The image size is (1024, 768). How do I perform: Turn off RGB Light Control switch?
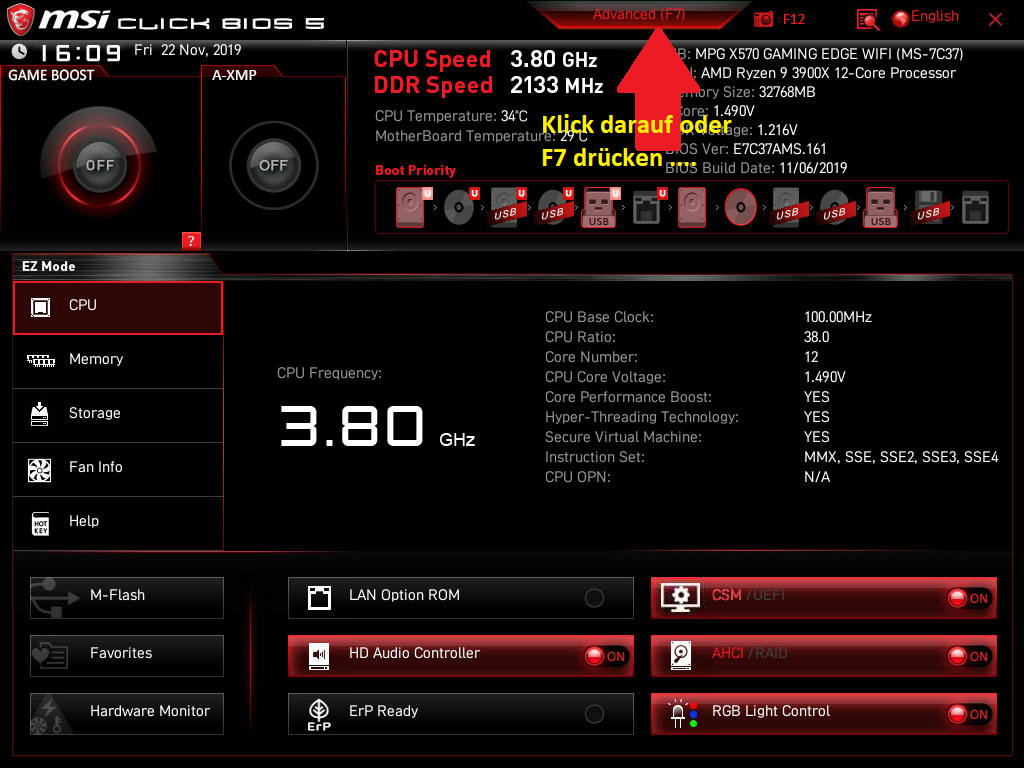tap(969, 714)
